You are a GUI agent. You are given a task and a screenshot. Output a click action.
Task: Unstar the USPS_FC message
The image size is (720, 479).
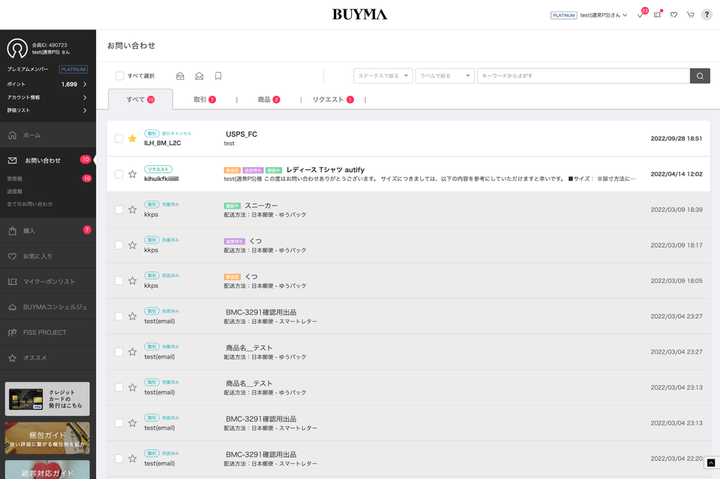click(x=132, y=138)
